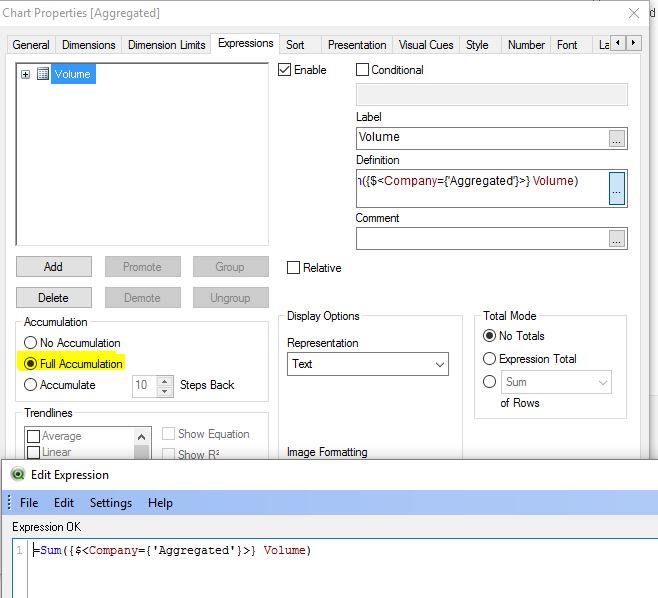Check the Linear trendline checkbox
Image resolution: width=658 pixels, height=598 pixels.
pyautogui.click(x=34, y=452)
